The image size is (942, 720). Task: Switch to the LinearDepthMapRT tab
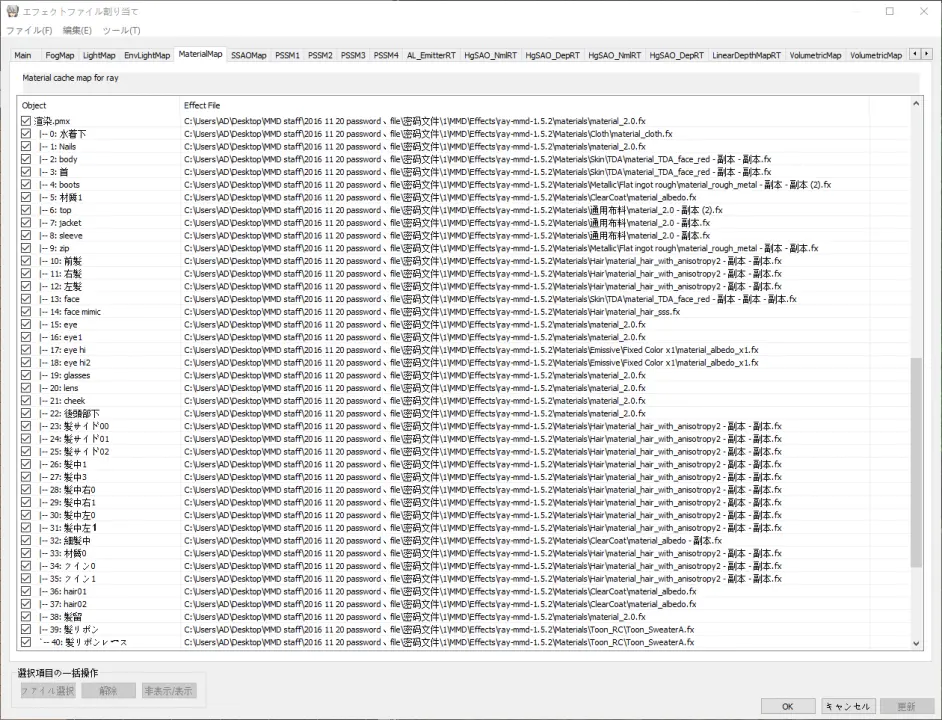[746, 55]
